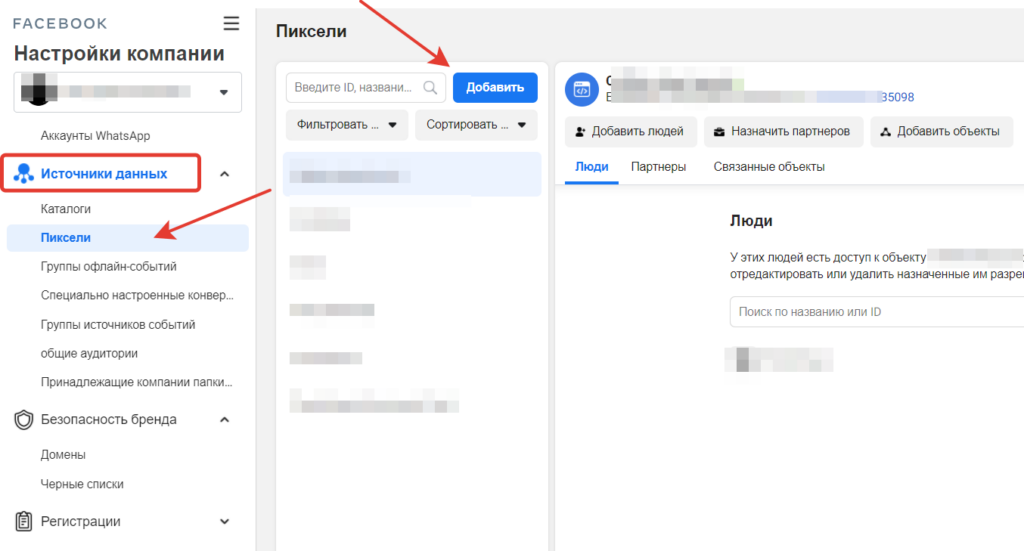The height and width of the screenshot is (551, 1024).
Task: Click the Регистрации clipboard icon
Action: [x=24, y=521]
